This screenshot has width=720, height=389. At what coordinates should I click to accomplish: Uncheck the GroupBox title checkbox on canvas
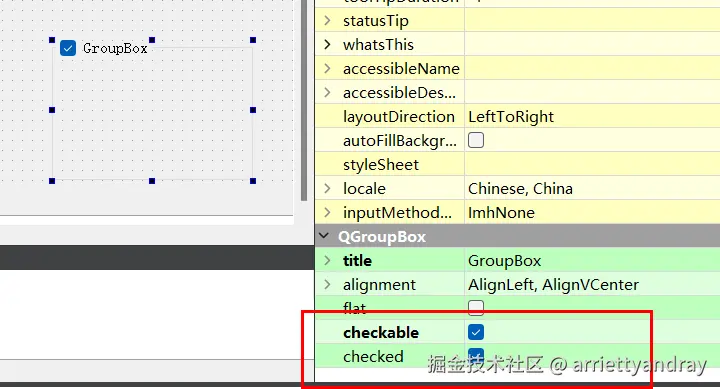[68, 48]
